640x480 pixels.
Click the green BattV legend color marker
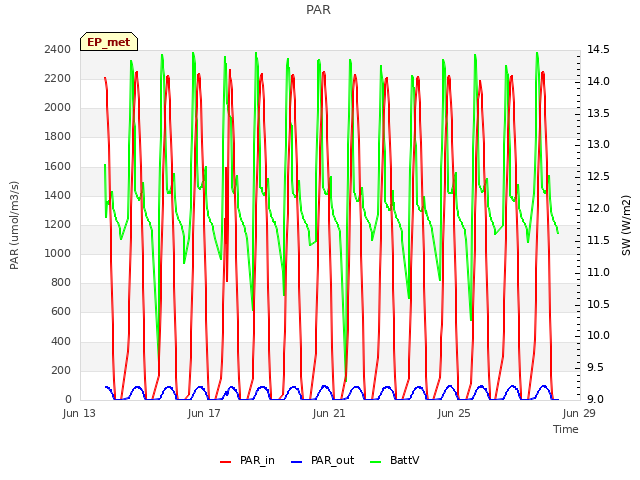[x=375, y=462]
